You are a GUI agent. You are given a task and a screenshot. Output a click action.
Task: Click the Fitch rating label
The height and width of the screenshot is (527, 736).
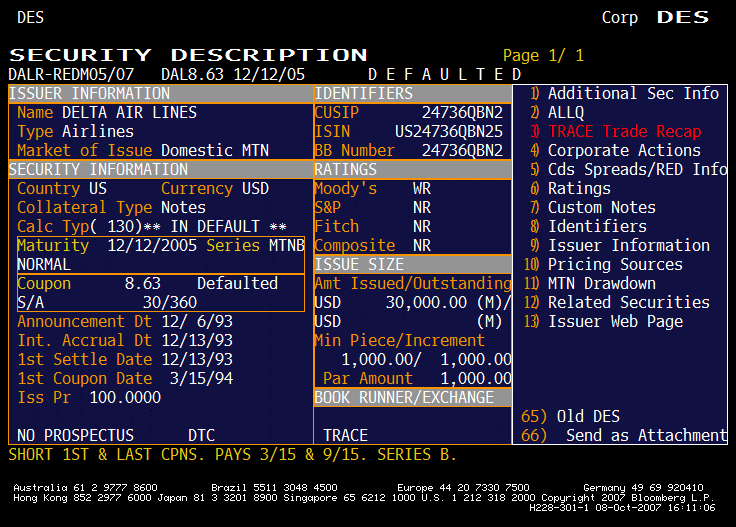point(337,227)
